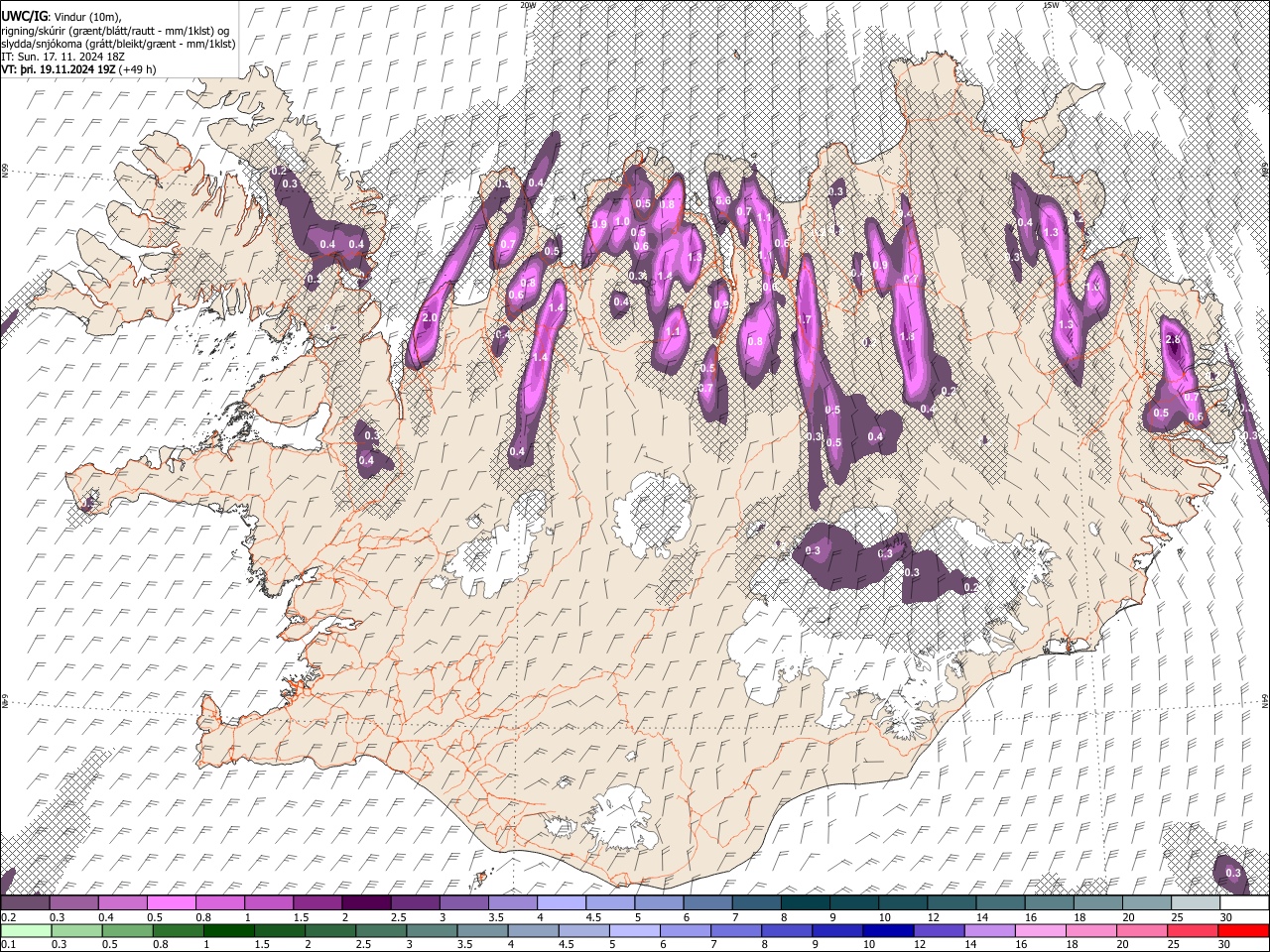Image resolution: width=1270 pixels, height=952 pixels.
Task: Click the '15W' longitude label
Action: (1050, 5)
